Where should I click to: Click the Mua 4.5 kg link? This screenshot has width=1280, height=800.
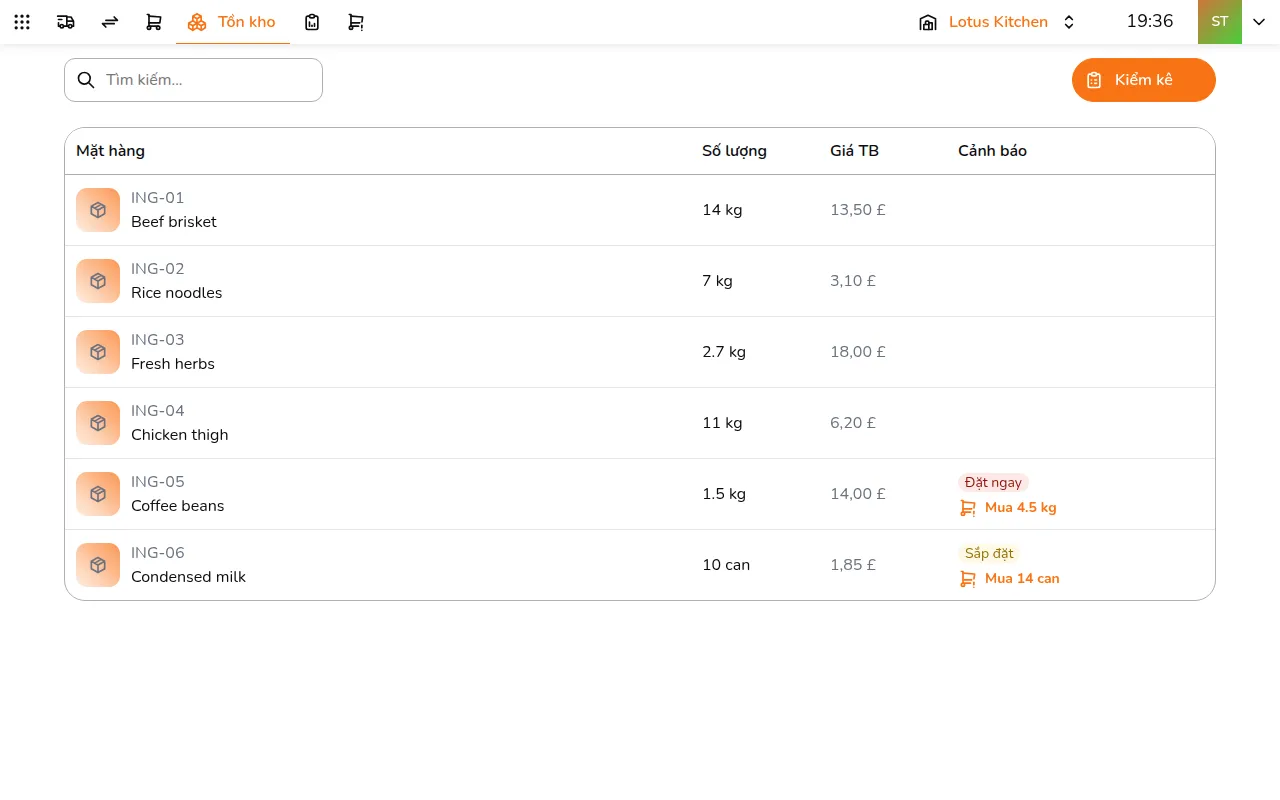(x=1008, y=508)
